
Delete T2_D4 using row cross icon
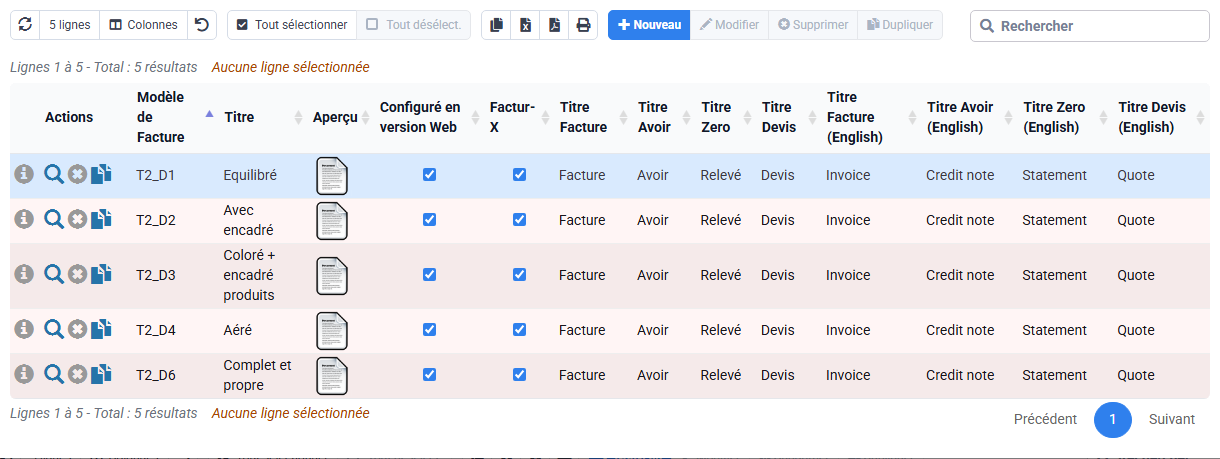(77, 330)
